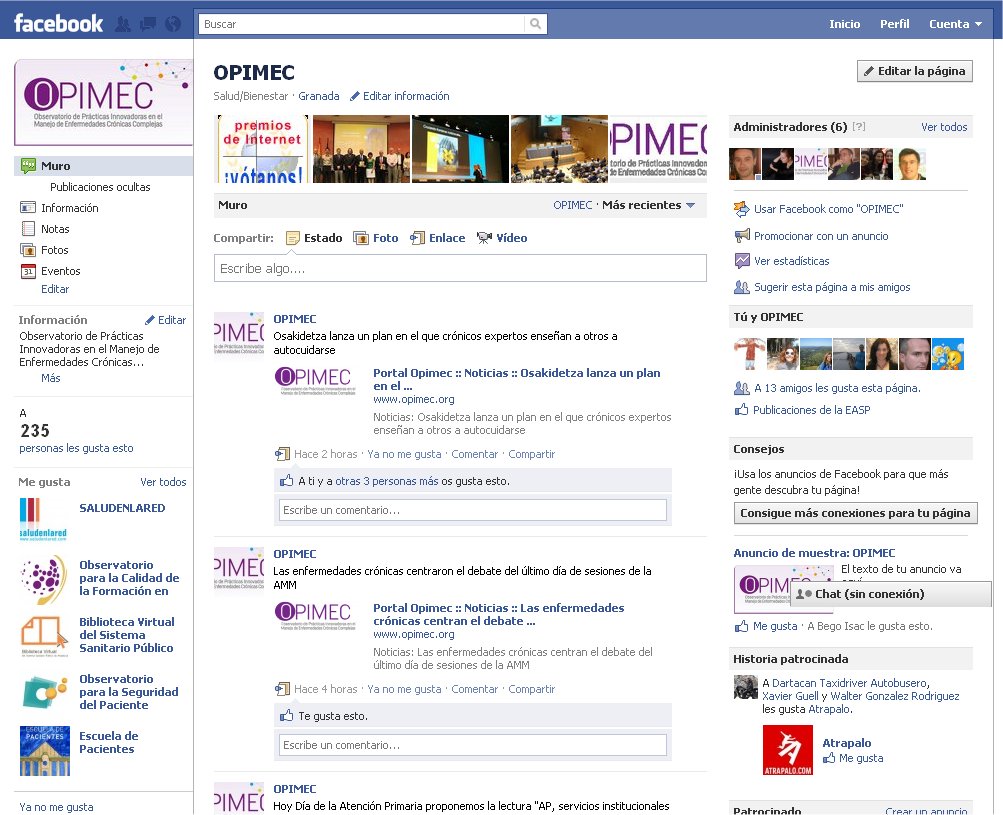Screen dimensions: 1003x815
Task: Select the Vídeo share icon
Action: [484, 238]
